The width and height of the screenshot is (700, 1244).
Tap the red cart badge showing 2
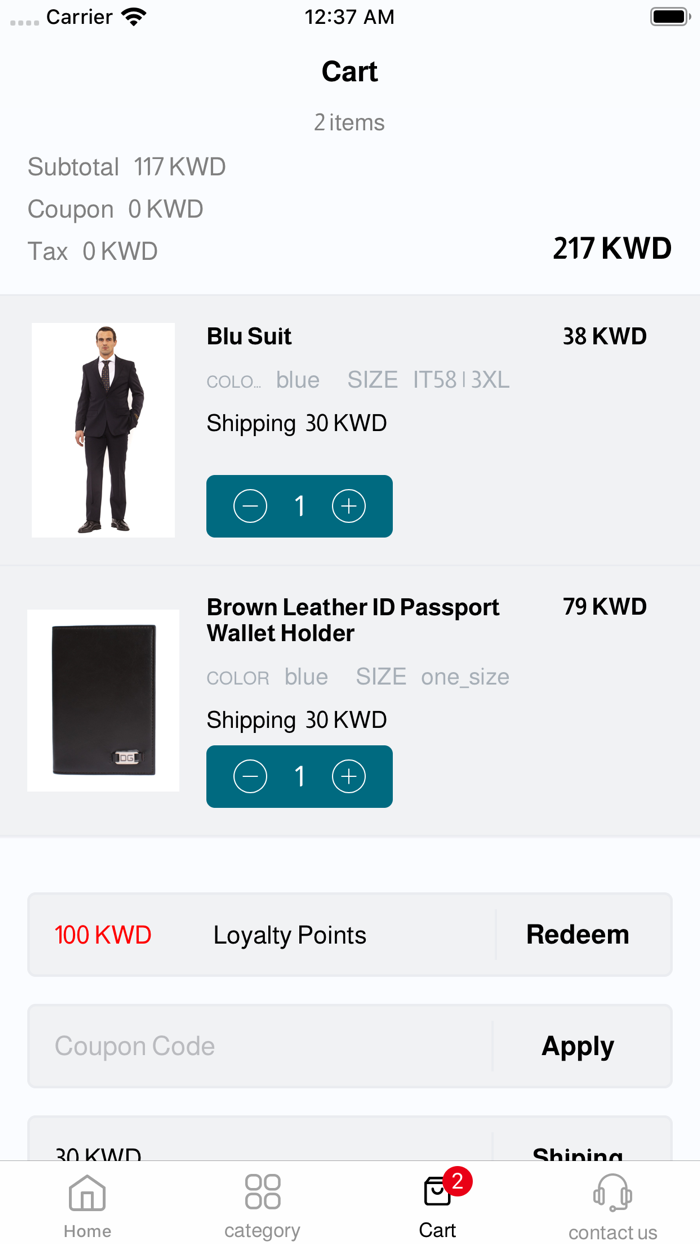tap(457, 1181)
